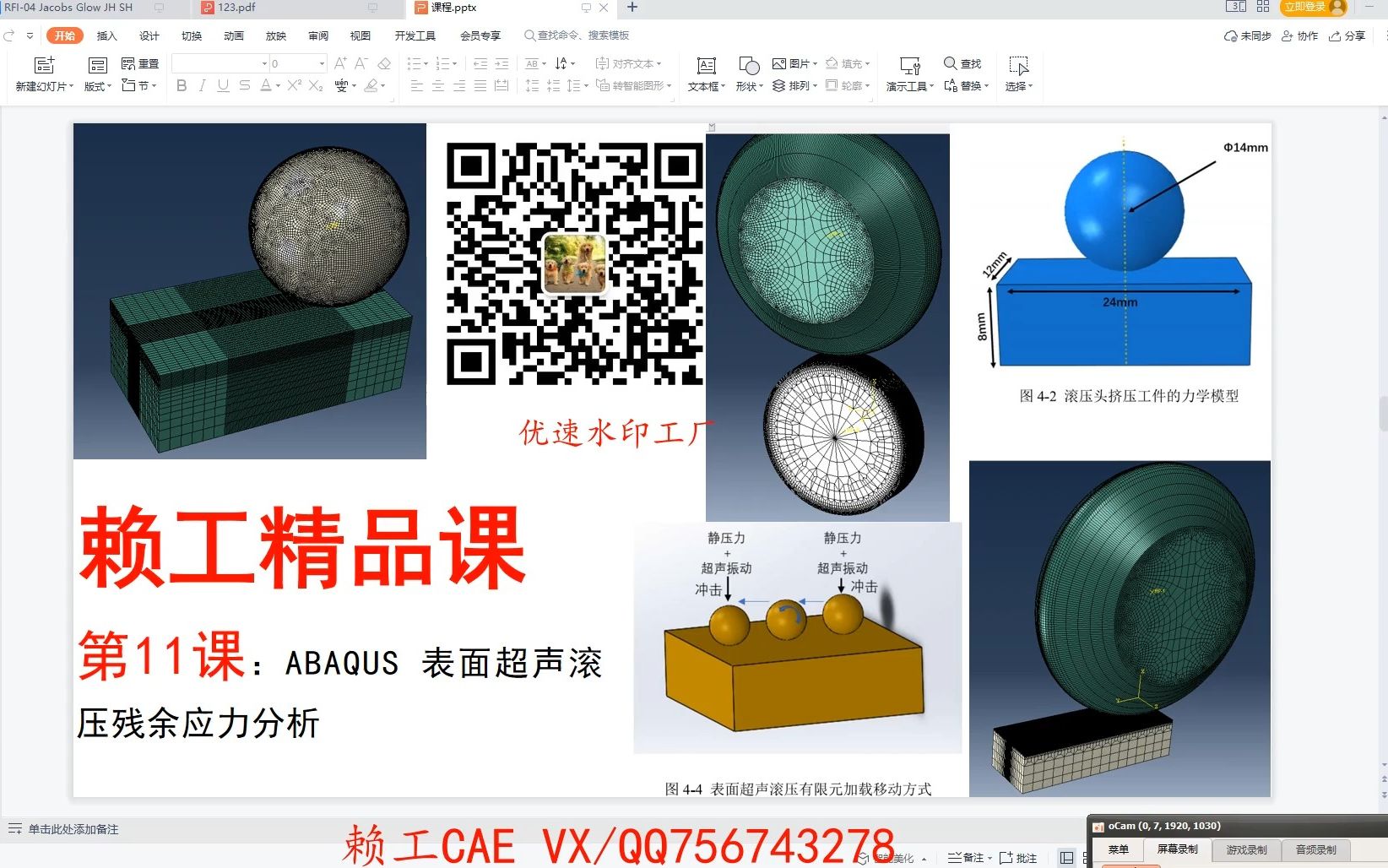
Task: Increase font size with A+ icon
Action: 340,63
